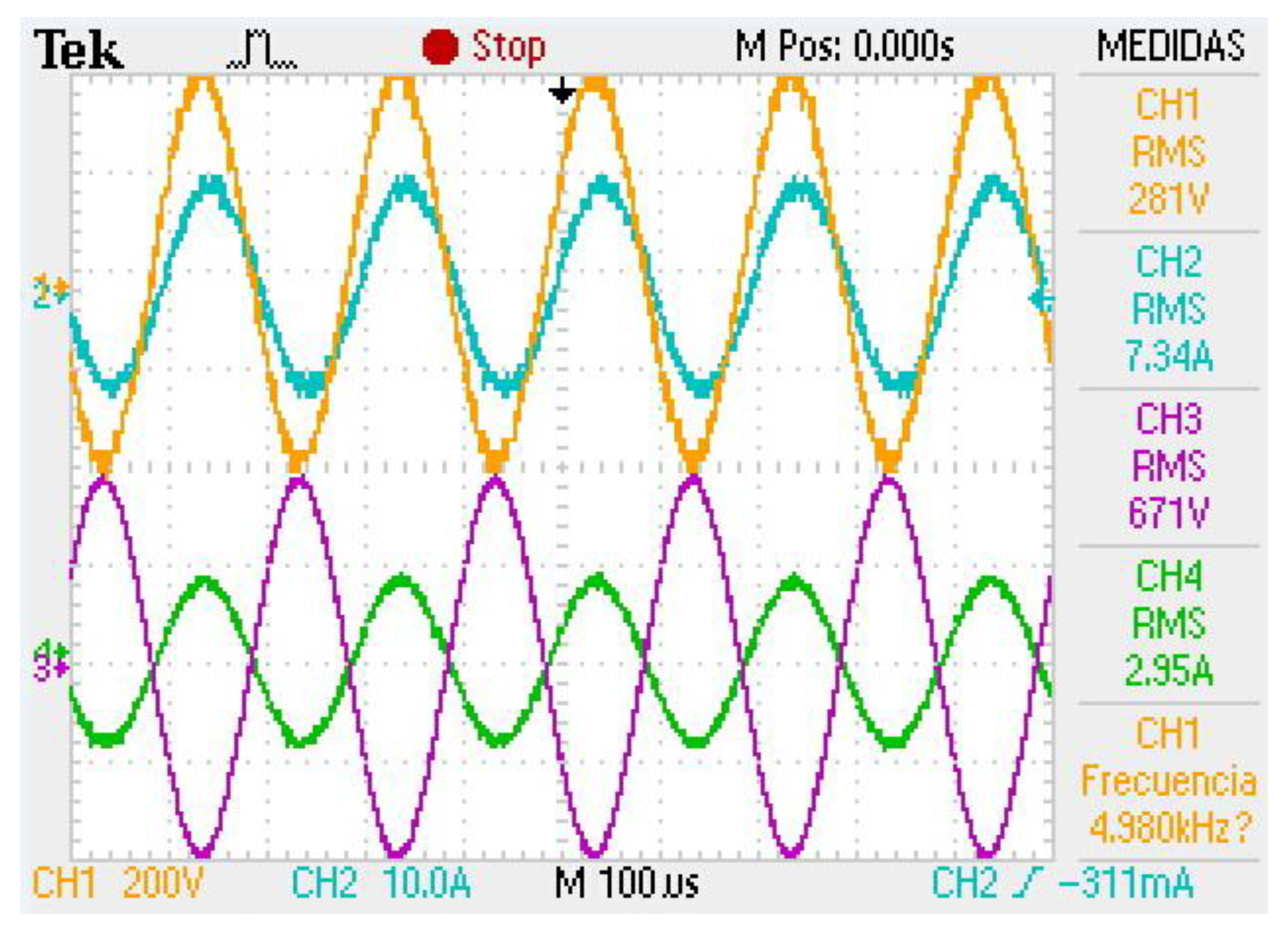
Task: Click the red Stop indicator dot
Action: click(x=440, y=47)
